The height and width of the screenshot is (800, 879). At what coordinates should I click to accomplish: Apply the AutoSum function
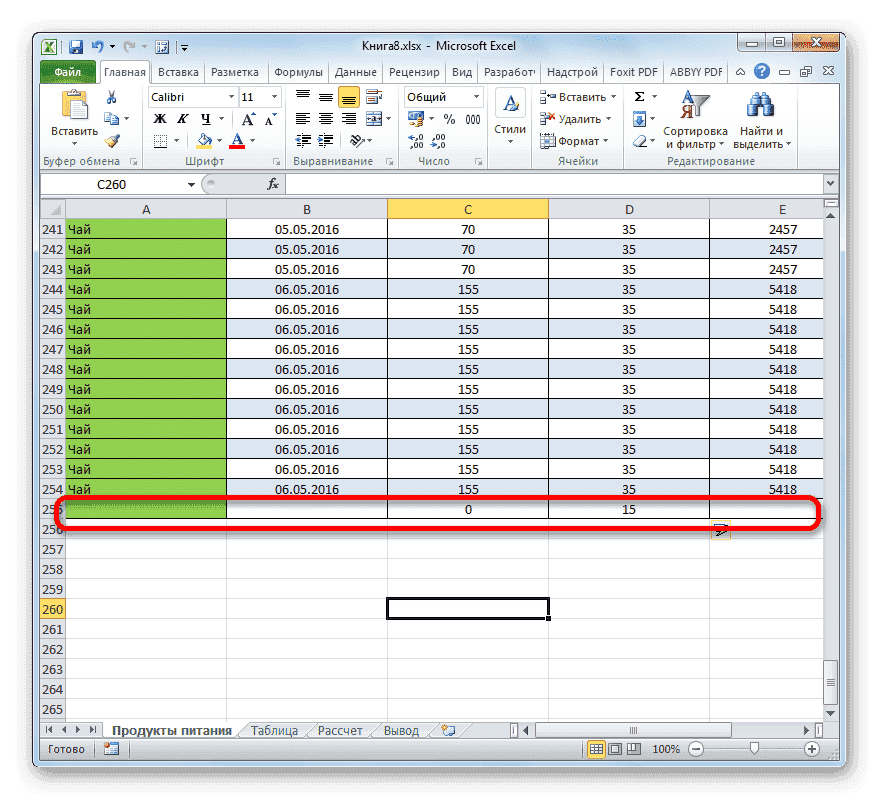click(x=640, y=96)
